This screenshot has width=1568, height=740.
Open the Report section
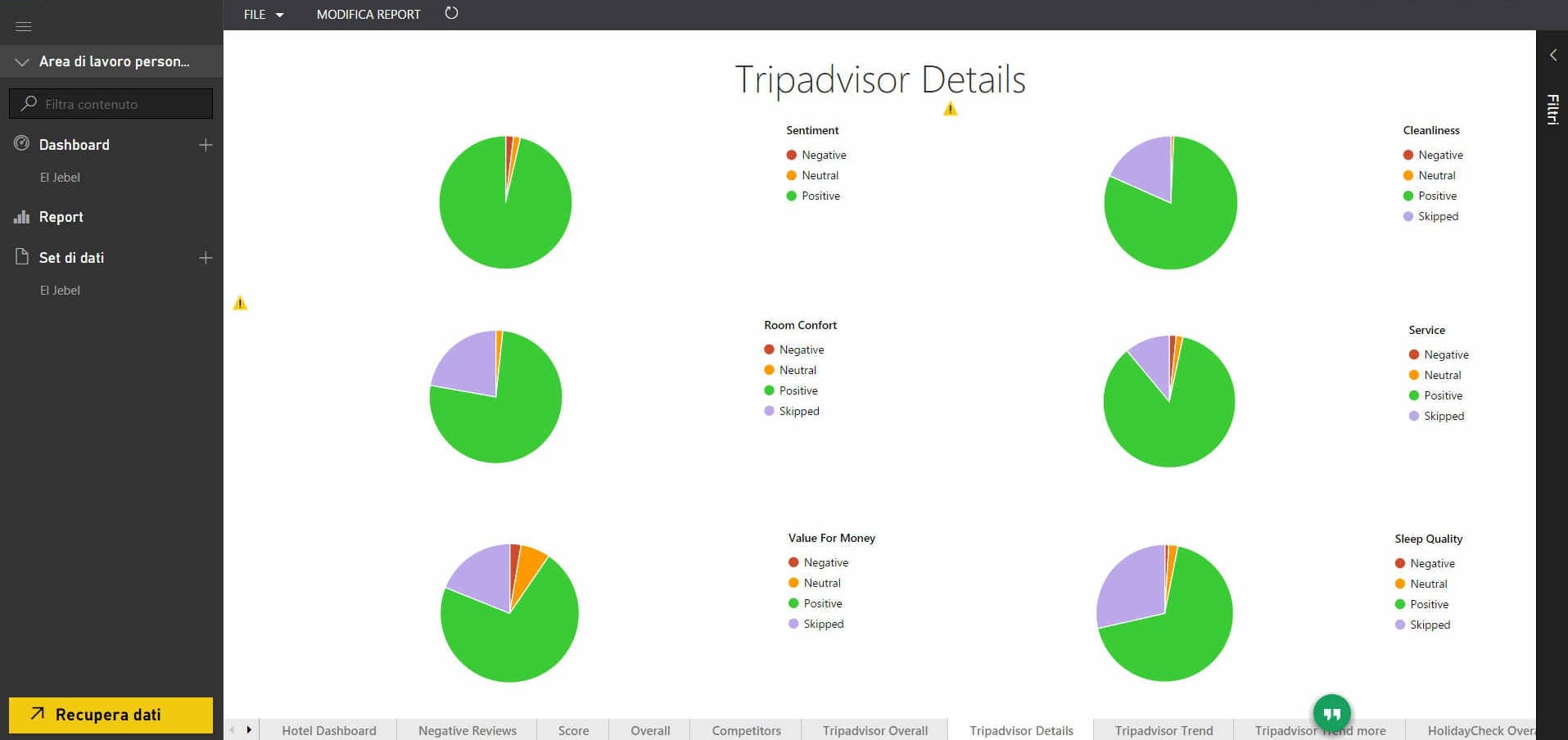[61, 217]
